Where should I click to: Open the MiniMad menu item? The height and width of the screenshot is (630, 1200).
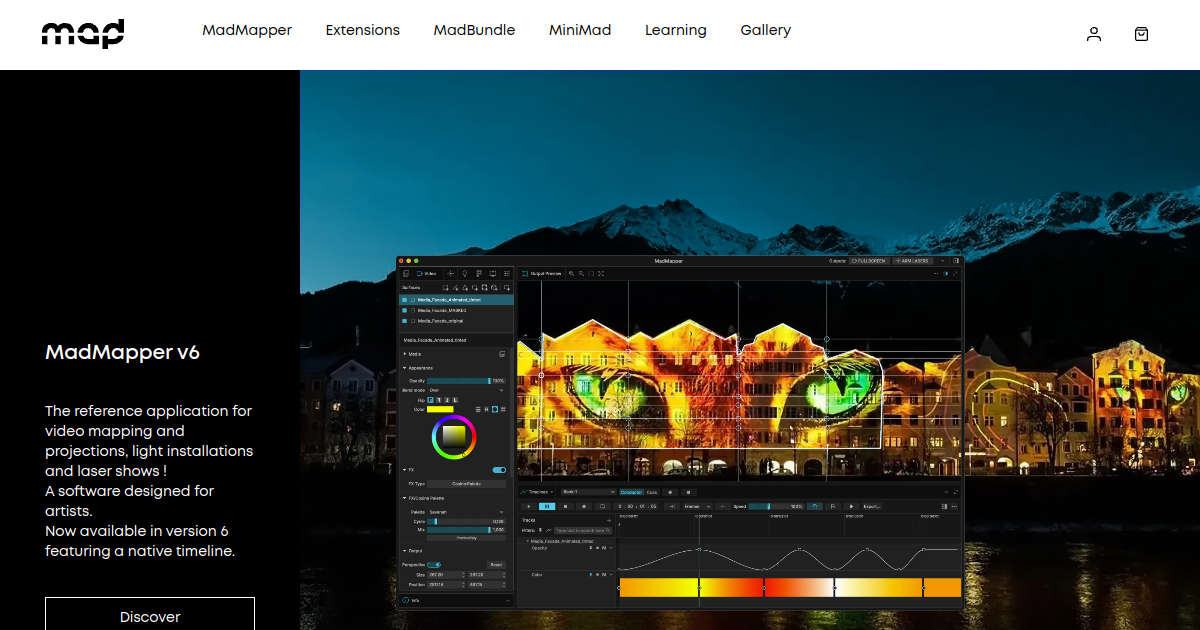[580, 30]
